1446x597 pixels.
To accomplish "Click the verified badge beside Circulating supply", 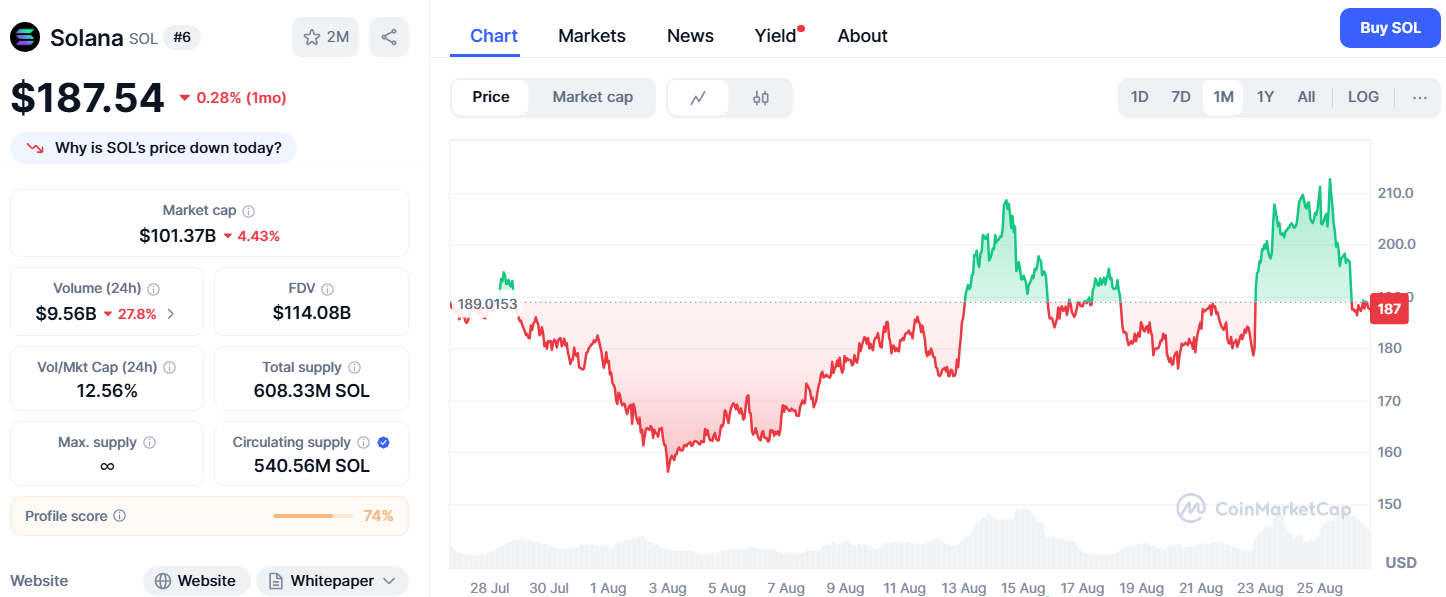I will click(x=381, y=442).
